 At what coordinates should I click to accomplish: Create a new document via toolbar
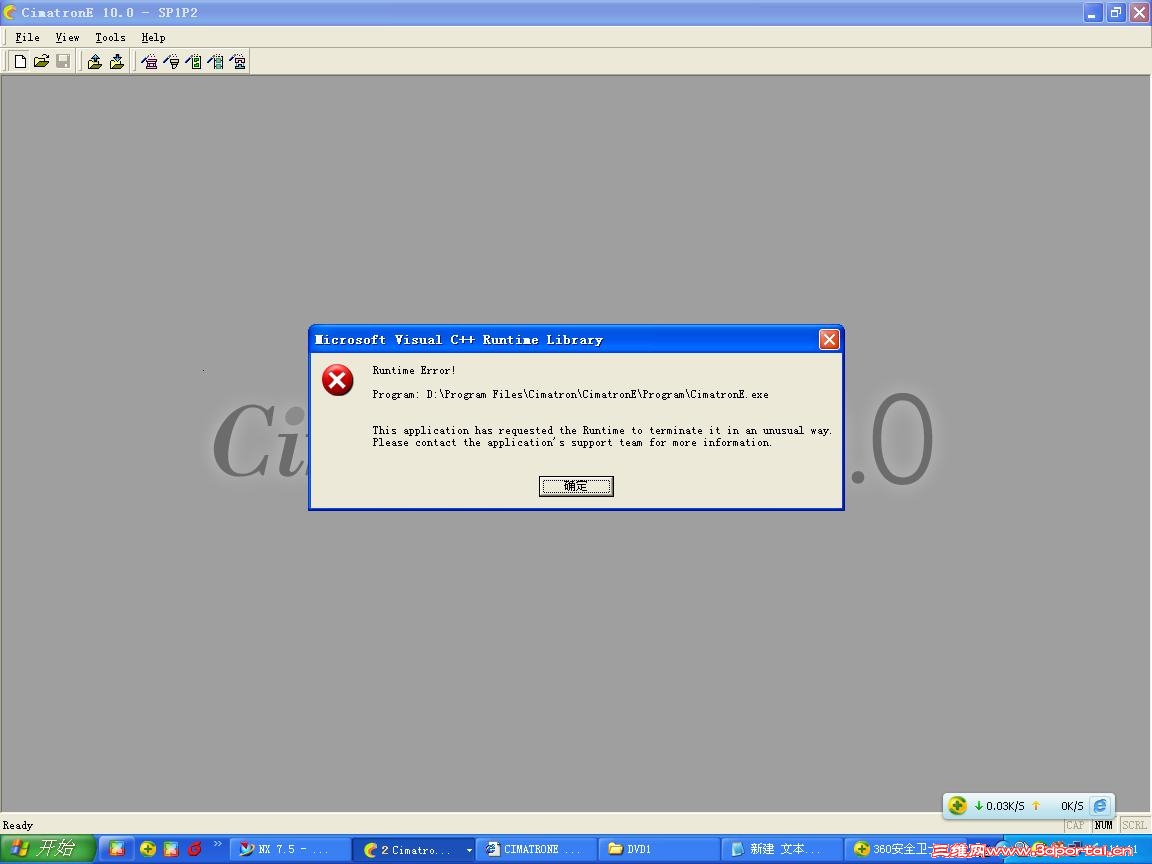tap(20, 62)
